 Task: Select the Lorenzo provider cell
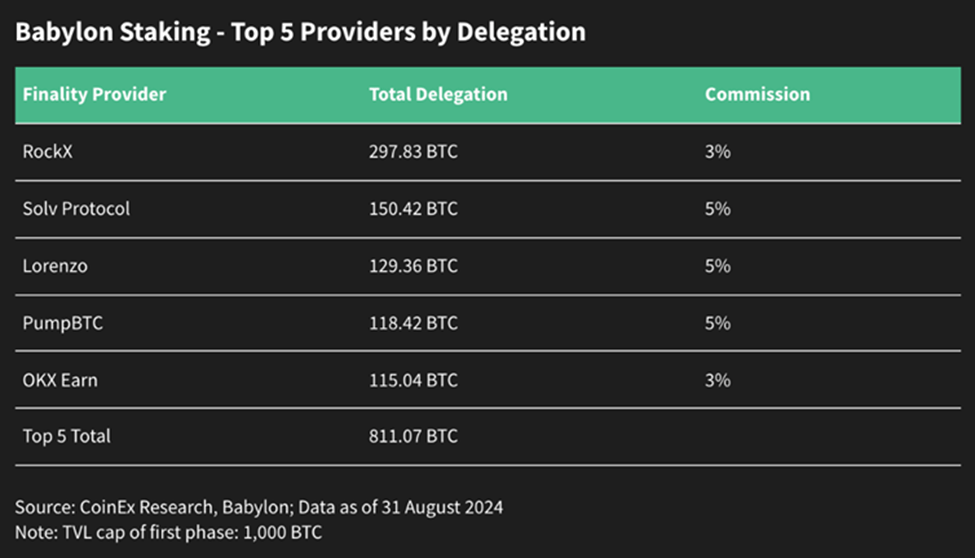tap(55, 266)
